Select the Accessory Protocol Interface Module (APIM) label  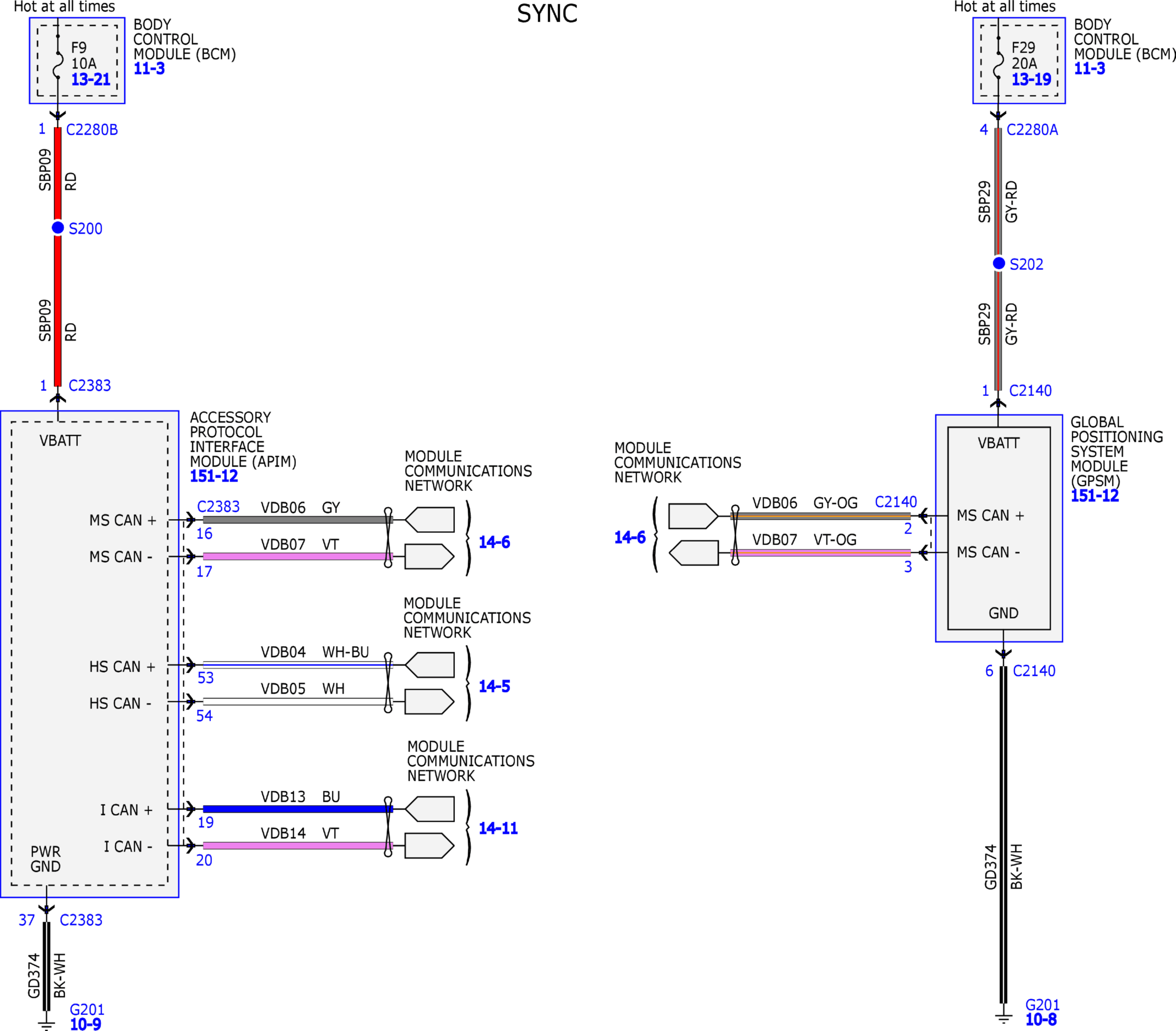243,440
